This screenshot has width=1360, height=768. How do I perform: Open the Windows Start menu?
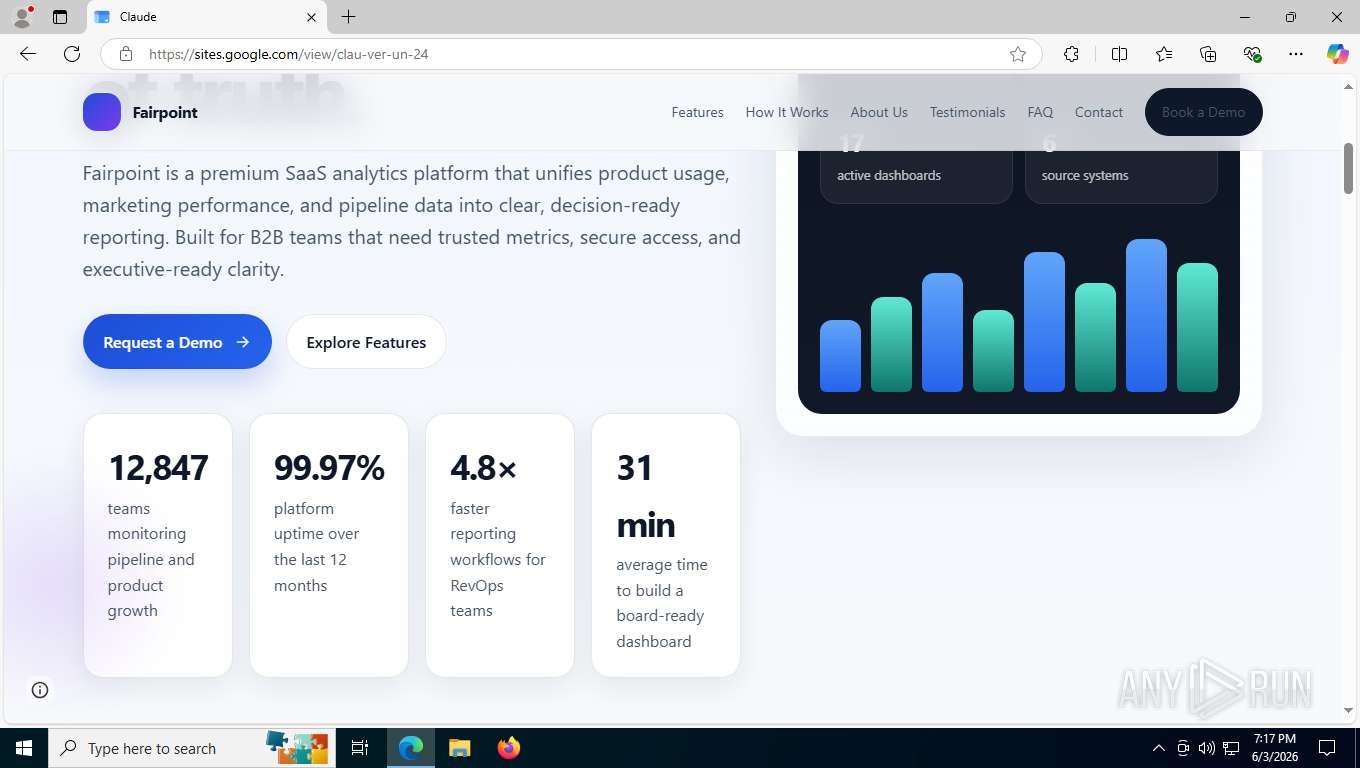[x=24, y=748]
